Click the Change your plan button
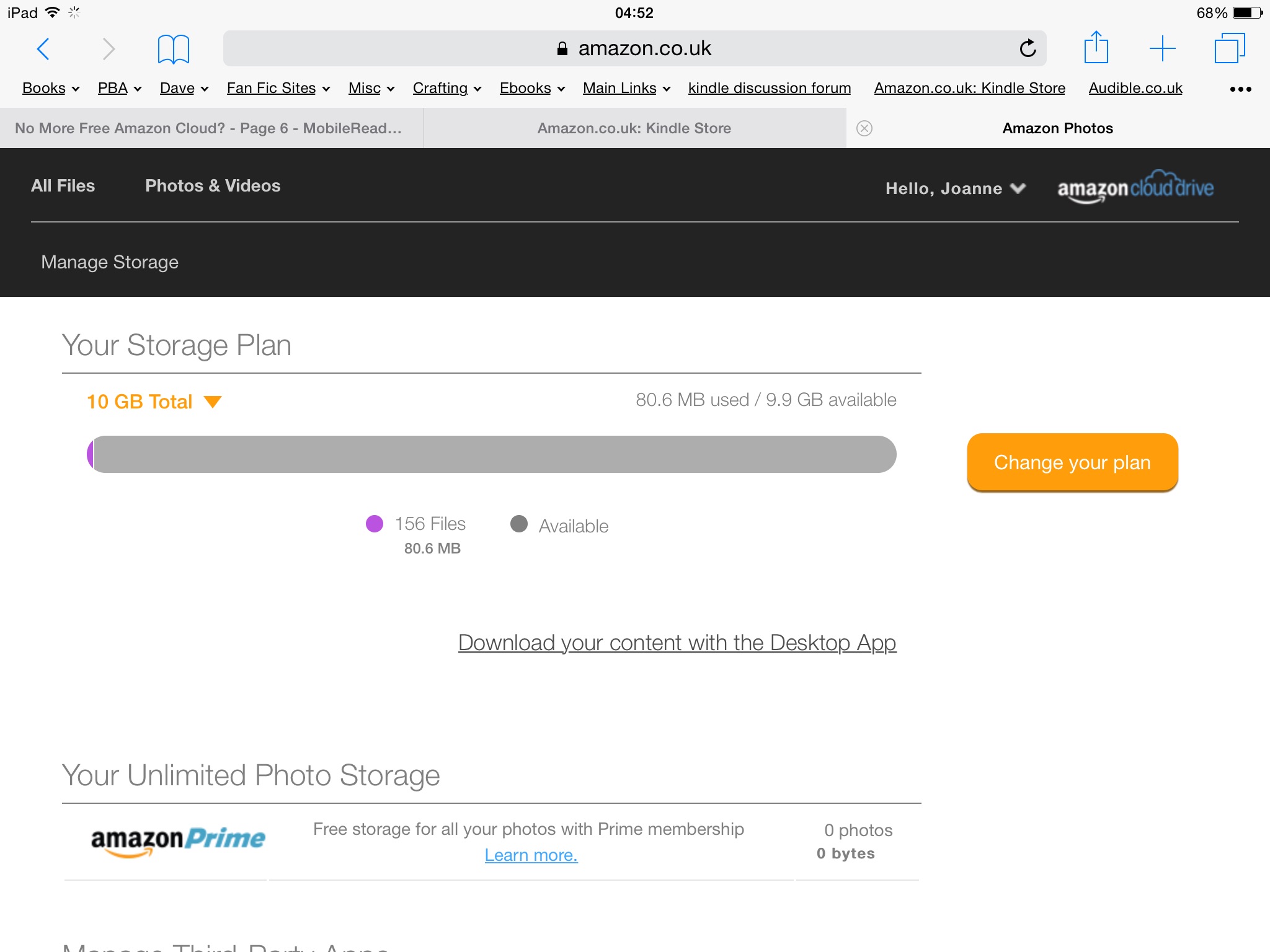Screen dimensions: 1270x952 [1072, 462]
